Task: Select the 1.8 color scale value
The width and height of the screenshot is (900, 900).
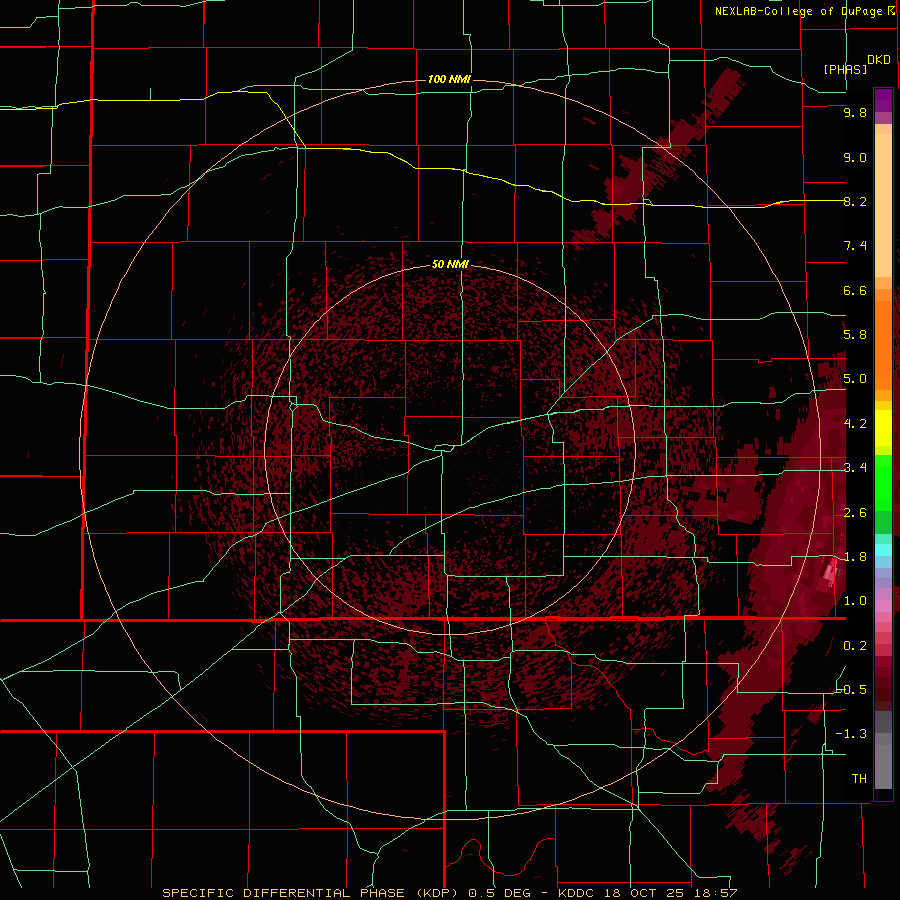Action: pyautogui.click(x=855, y=557)
